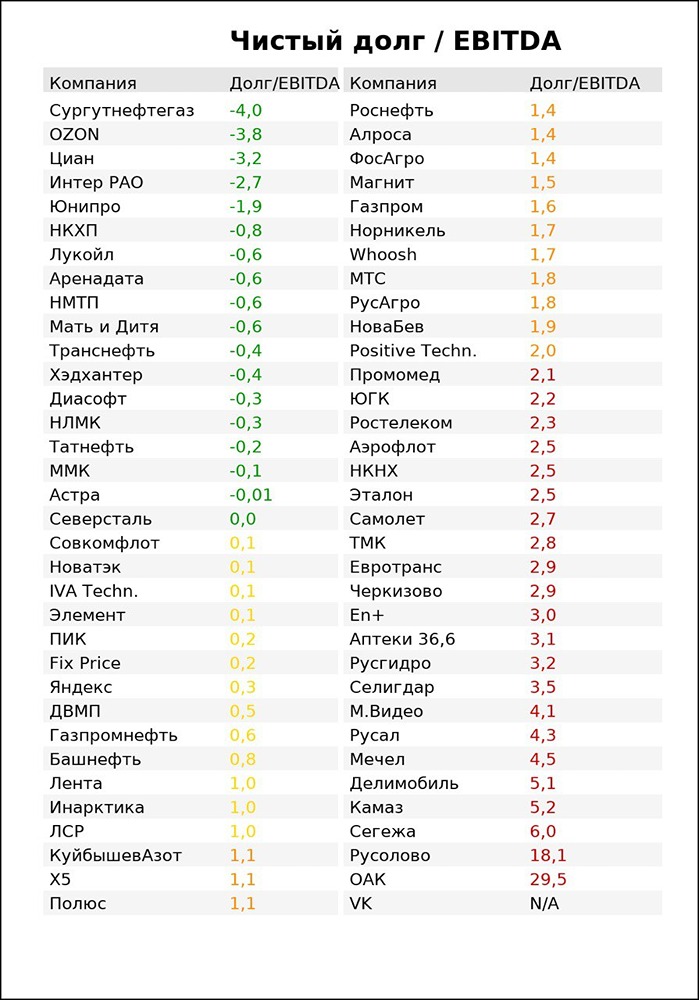Screen dimensions: 699x1000
Task: Select the Газпромнефть entry
Action: (113, 735)
